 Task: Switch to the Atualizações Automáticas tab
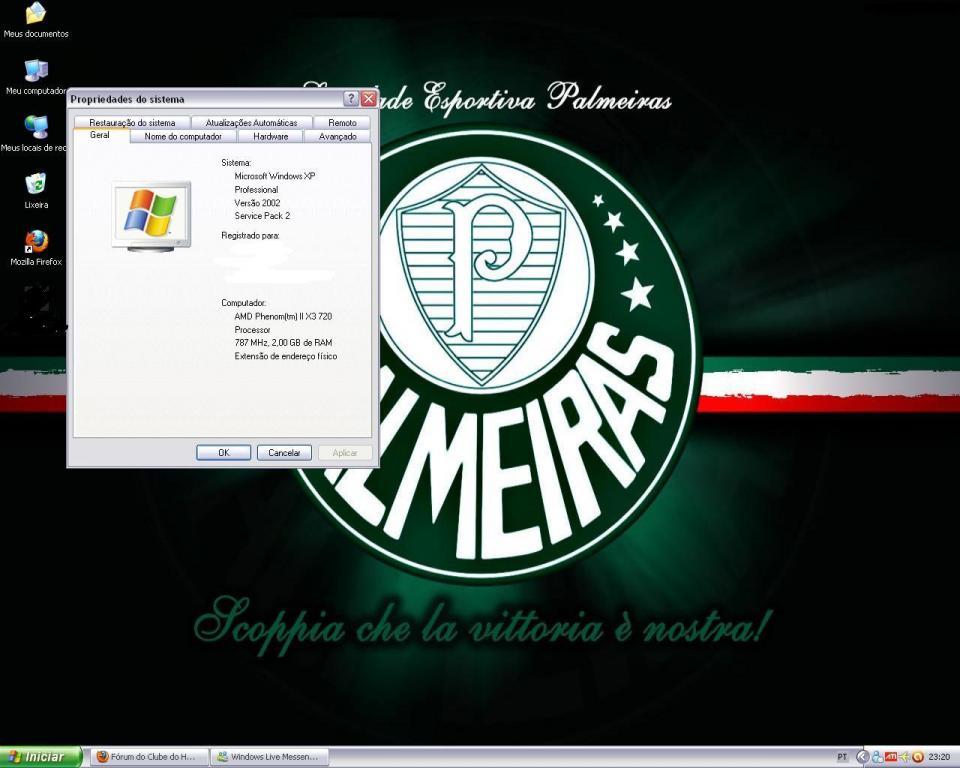click(x=251, y=122)
